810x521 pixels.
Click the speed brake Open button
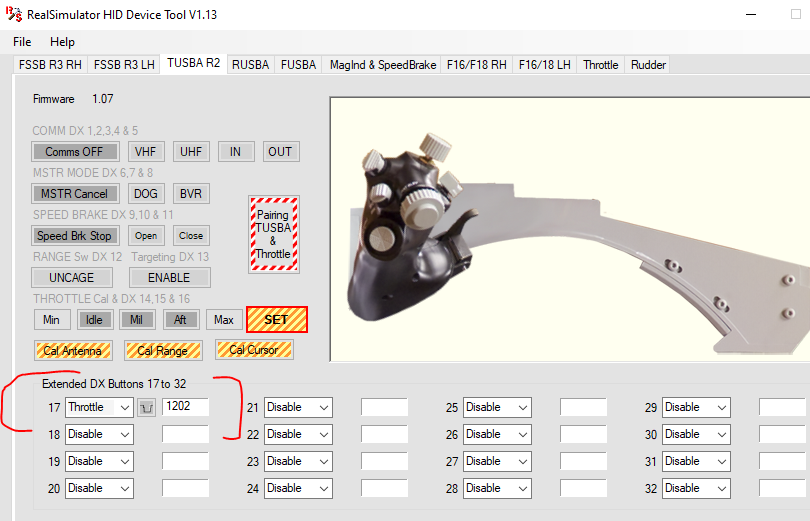[x=146, y=235]
